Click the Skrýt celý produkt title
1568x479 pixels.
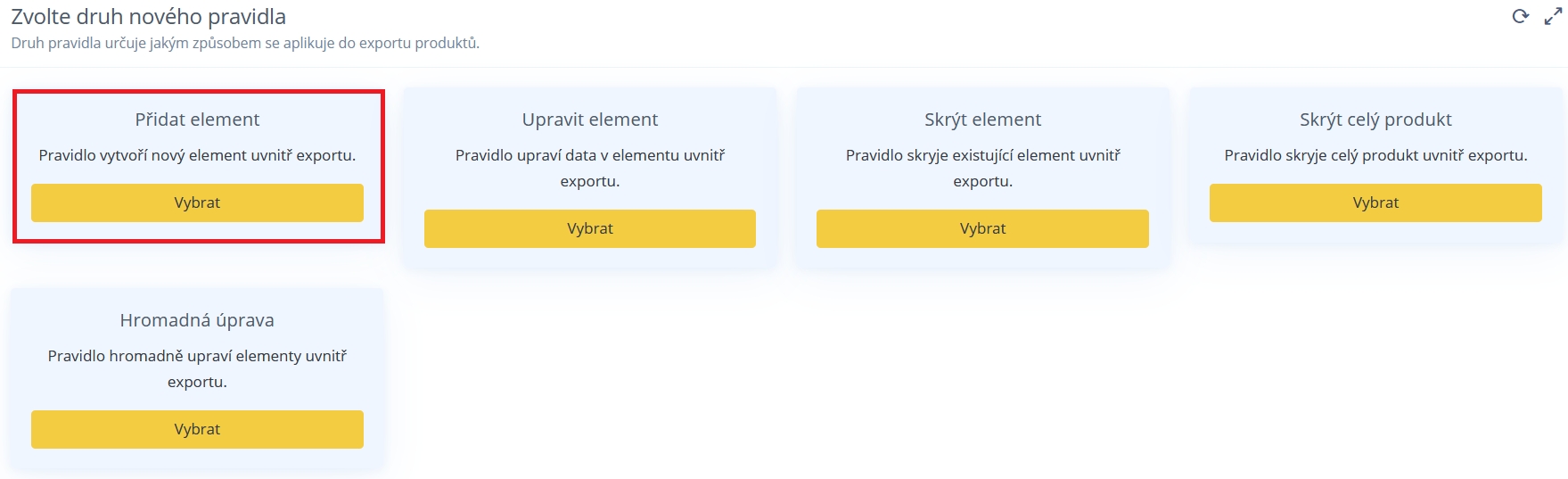(1375, 120)
